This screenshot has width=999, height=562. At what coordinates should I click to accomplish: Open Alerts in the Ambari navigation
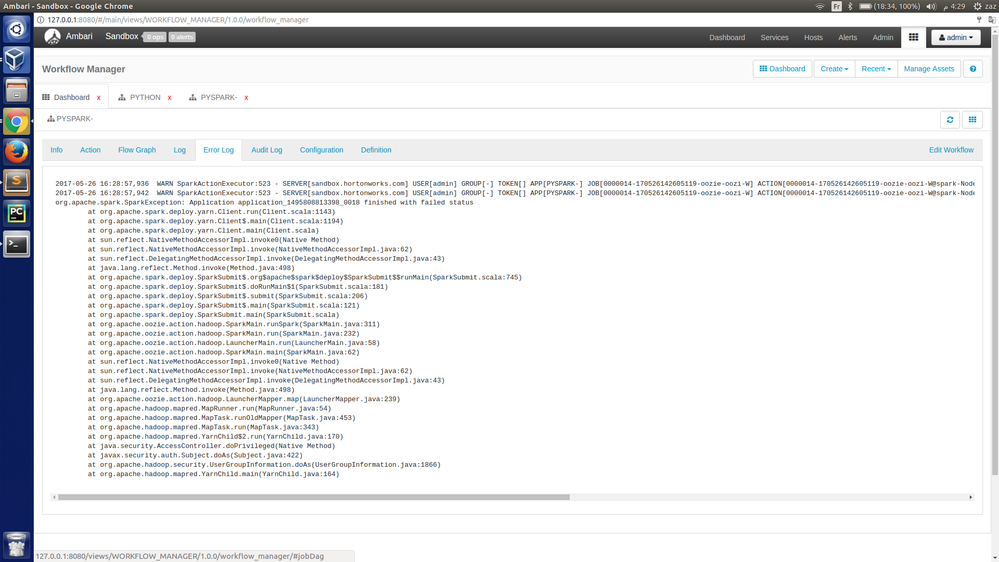click(847, 38)
